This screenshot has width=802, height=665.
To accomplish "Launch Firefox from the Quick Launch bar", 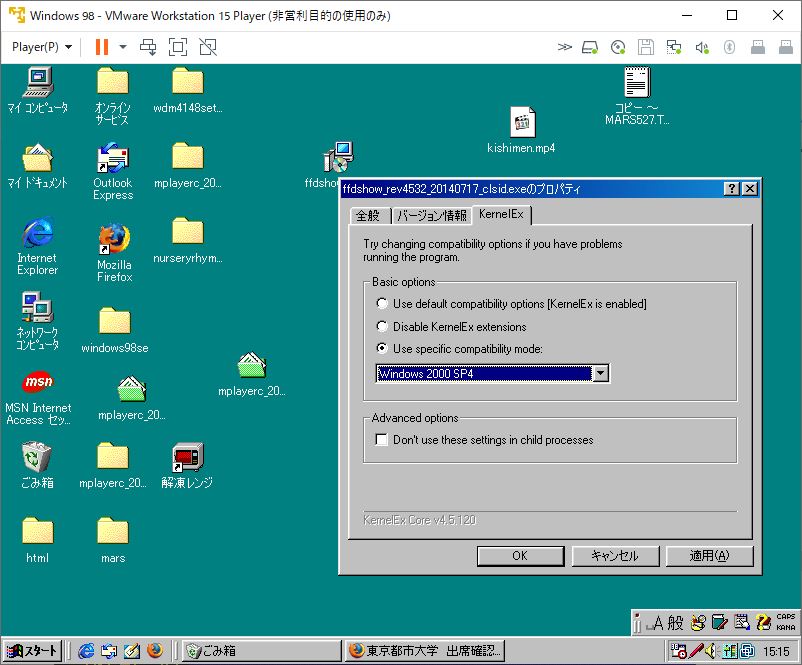I will tap(155, 651).
